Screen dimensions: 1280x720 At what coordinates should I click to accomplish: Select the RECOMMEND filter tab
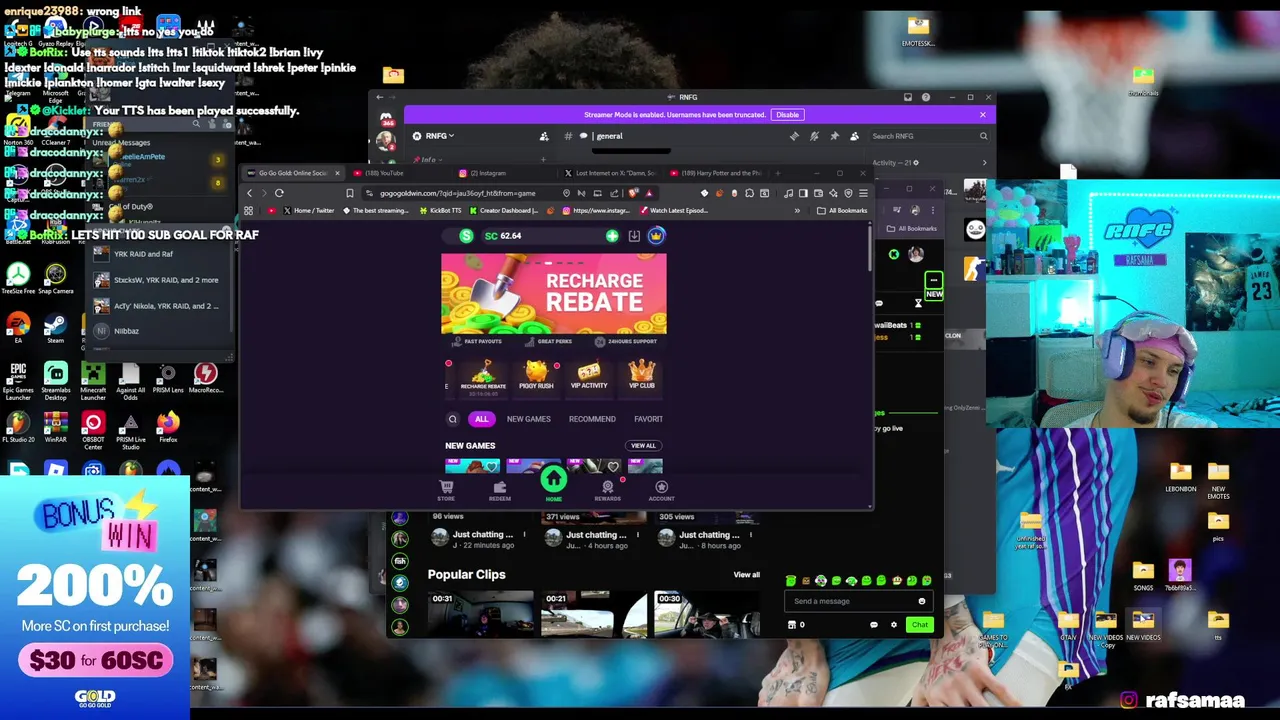pyautogui.click(x=592, y=419)
